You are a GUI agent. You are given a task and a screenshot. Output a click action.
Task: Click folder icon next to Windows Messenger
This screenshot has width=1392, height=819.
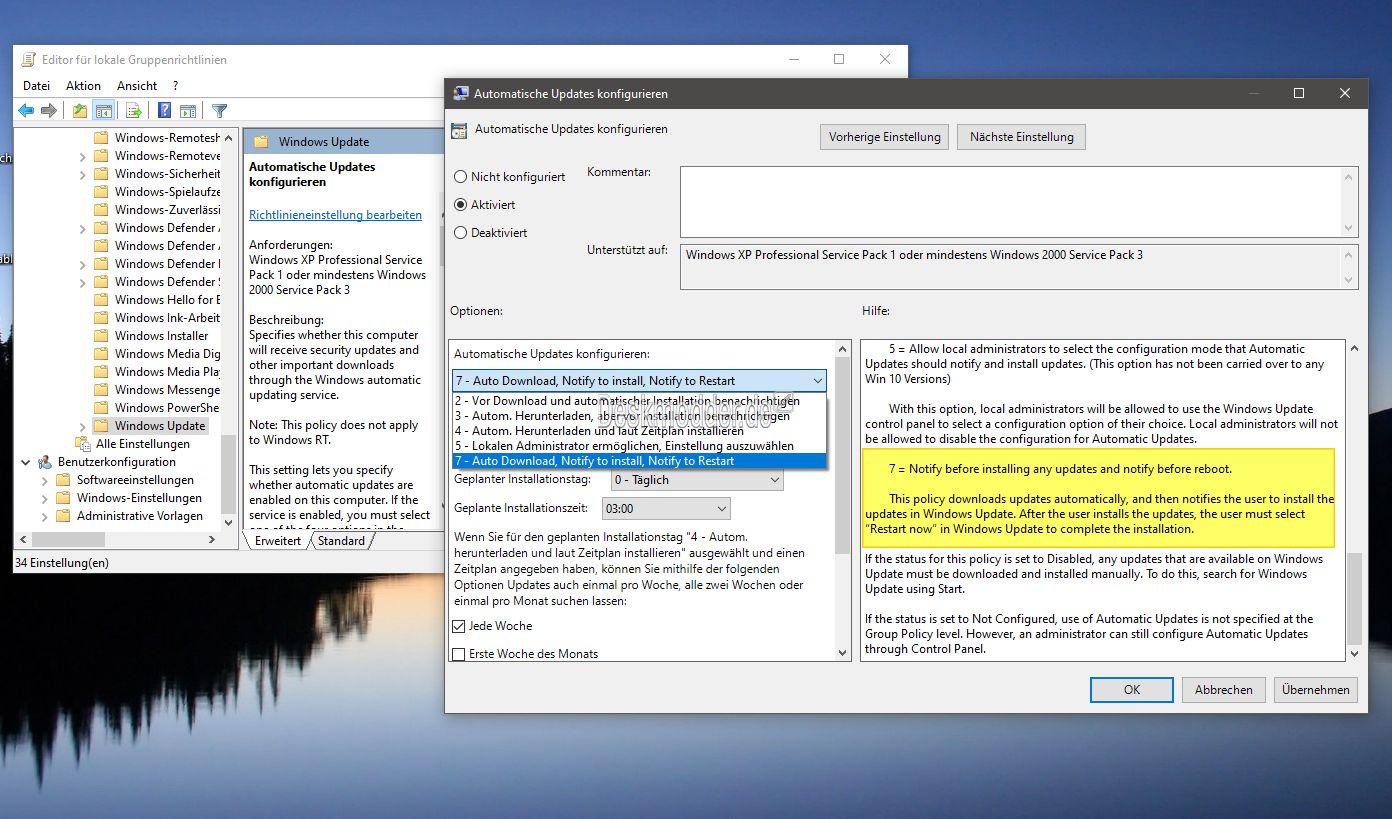[x=101, y=389]
